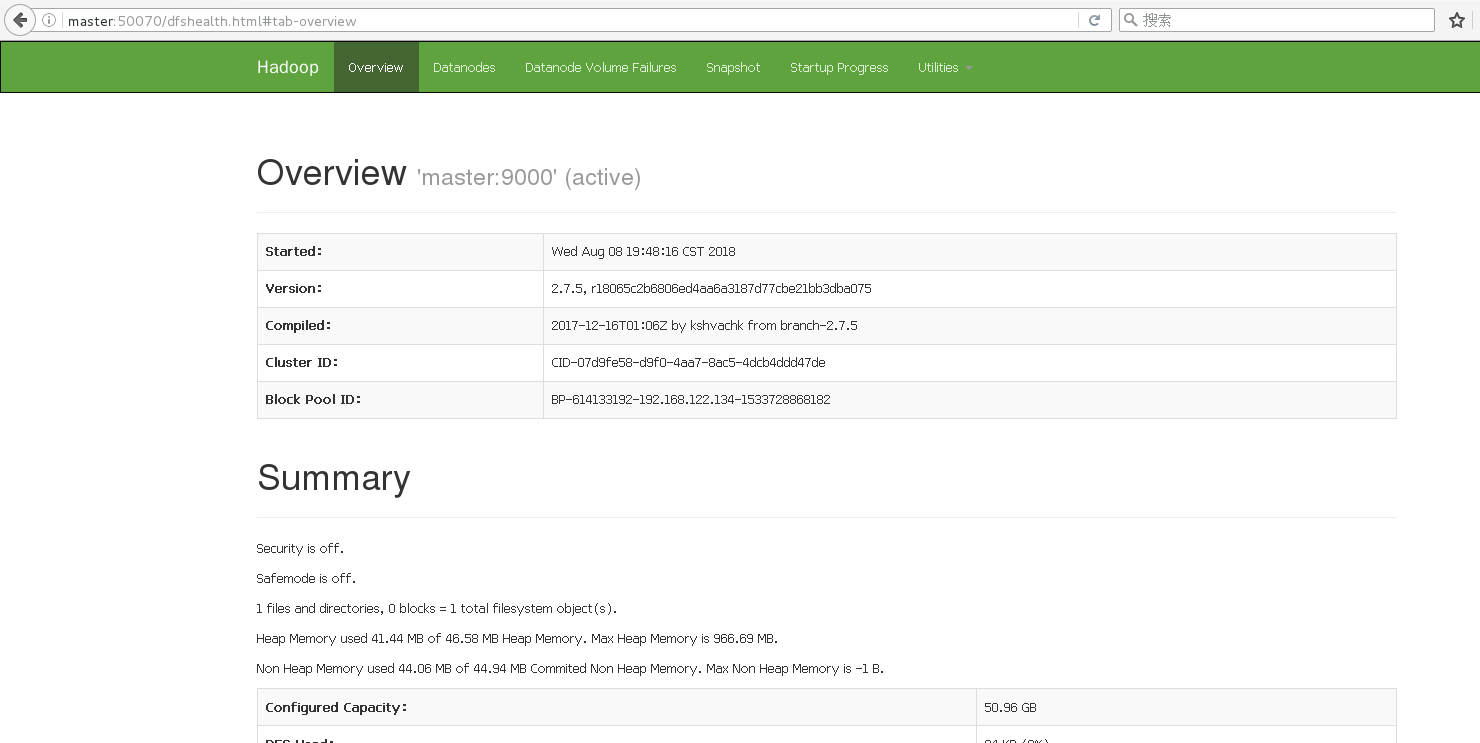Click the browser back arrow button

tap(20, 20)
